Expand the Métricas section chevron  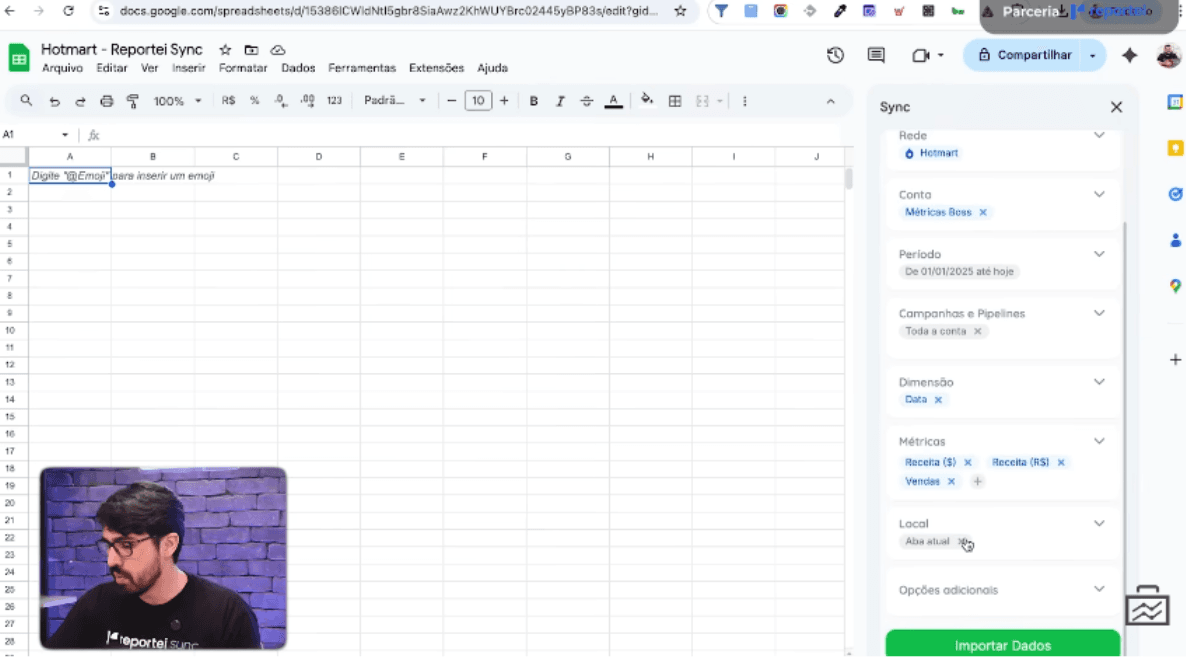point(1099,441)
